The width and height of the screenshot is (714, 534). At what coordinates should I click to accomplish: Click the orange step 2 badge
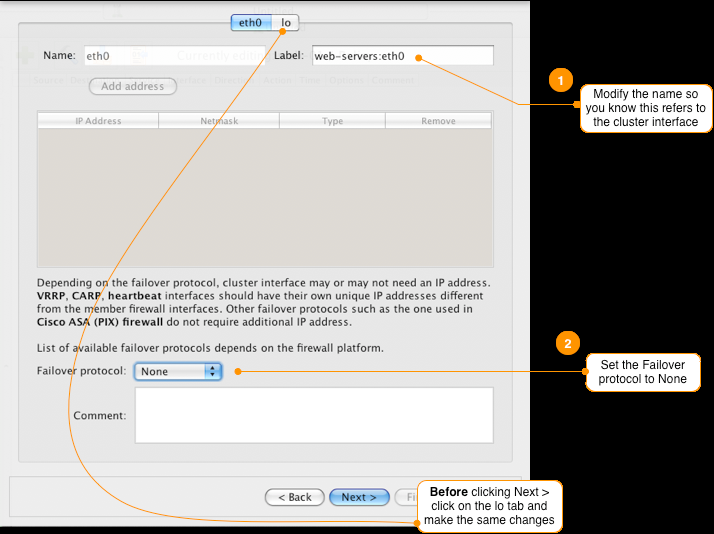click(x=567, y=343)
